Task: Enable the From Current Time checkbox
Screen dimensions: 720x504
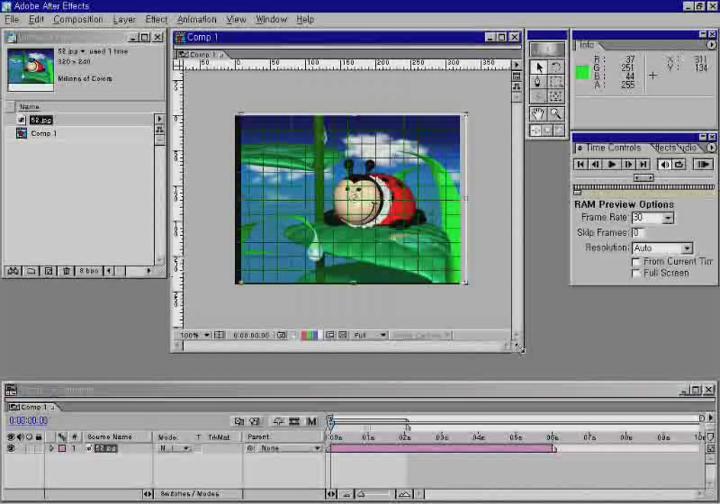Action: pos(636,262)
